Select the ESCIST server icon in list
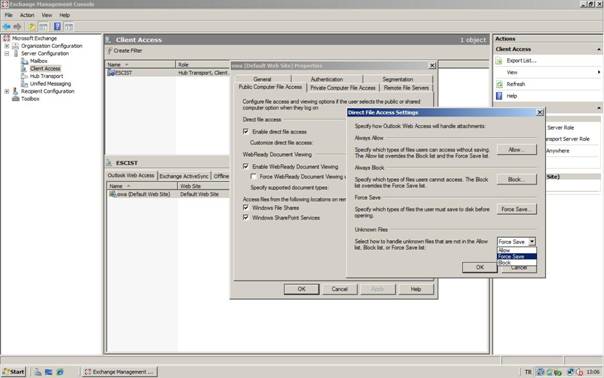The height and width of the screenshot is (378, 604). [x=111, y=72]
